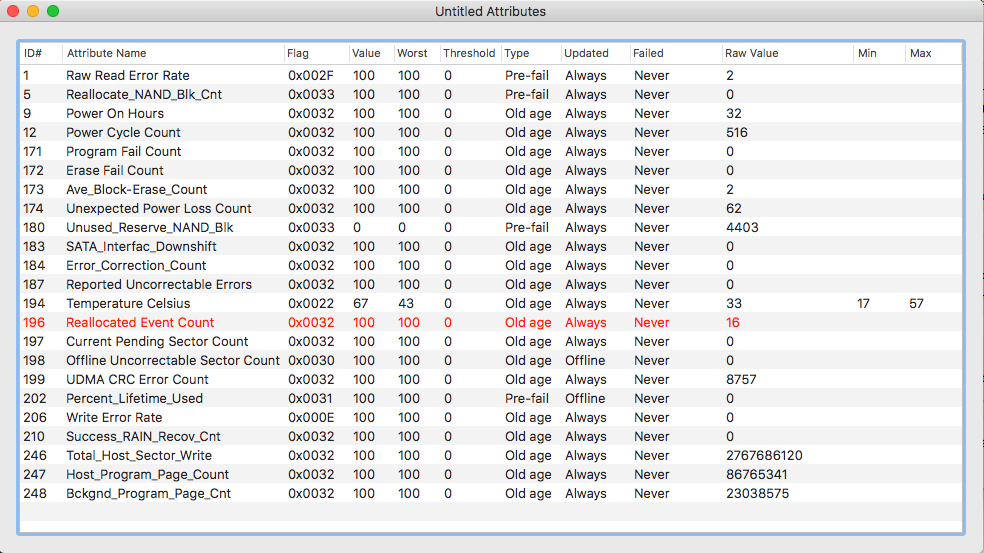
Task: Select the Erase Fail Count row
Action: [491, 170]
